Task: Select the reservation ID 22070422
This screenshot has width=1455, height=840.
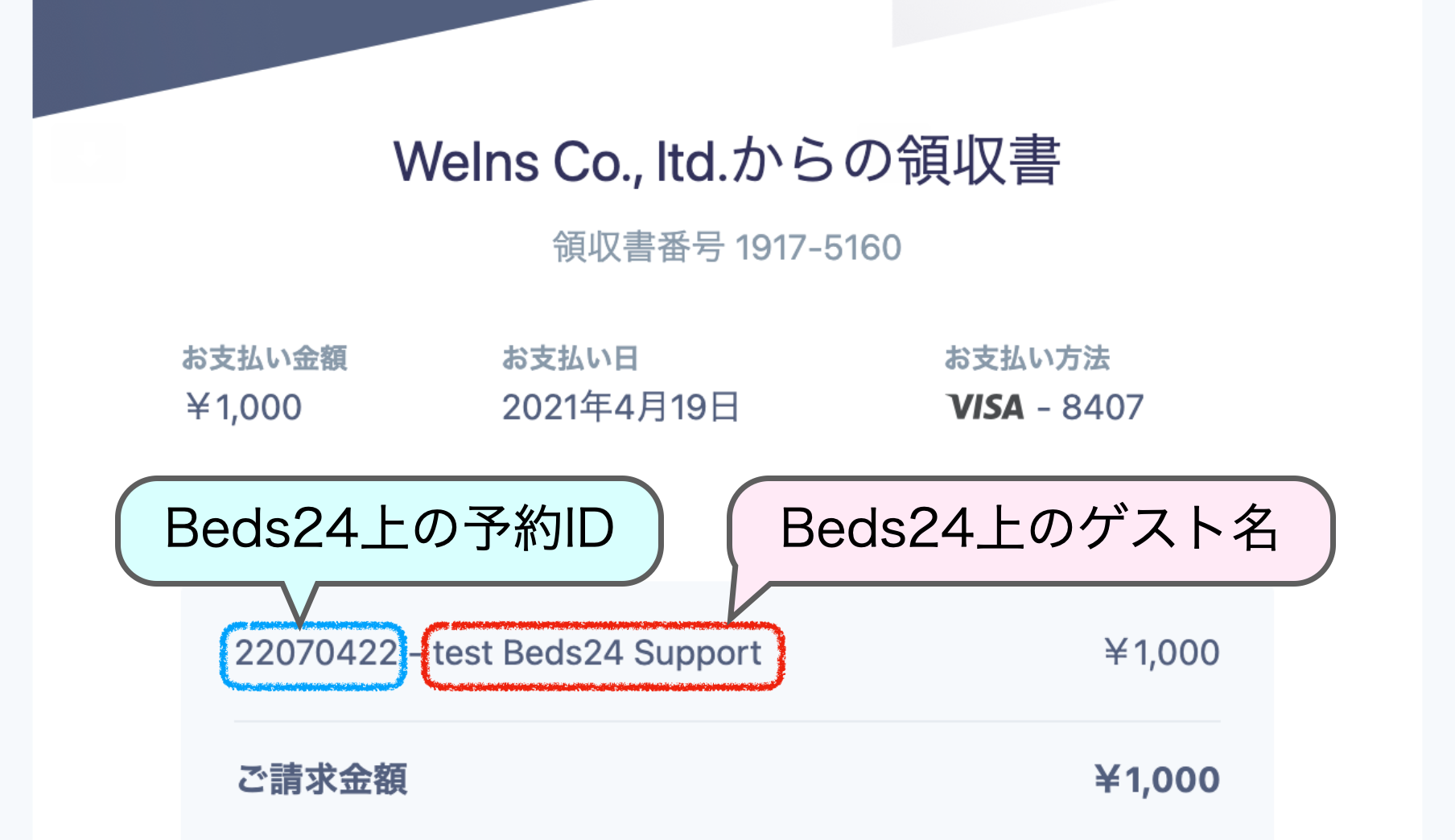Action: coord(315,653)
